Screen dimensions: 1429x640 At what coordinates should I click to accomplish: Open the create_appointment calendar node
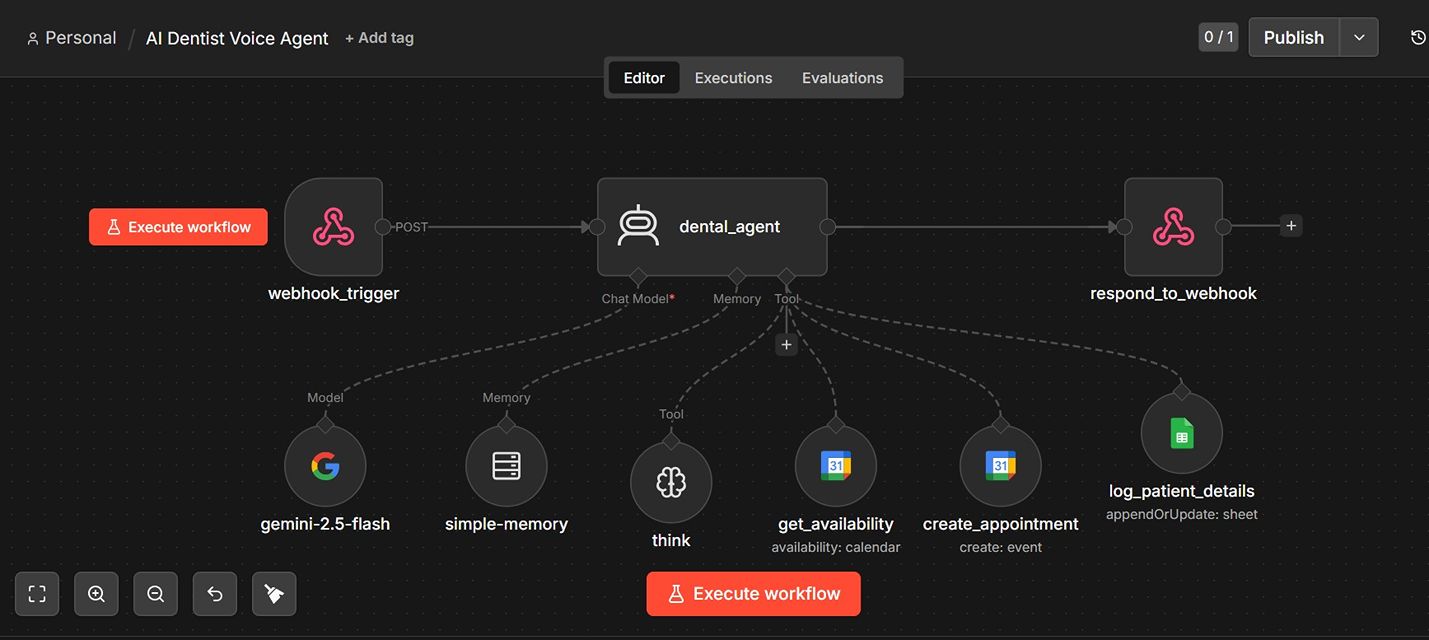point(1000,466)
